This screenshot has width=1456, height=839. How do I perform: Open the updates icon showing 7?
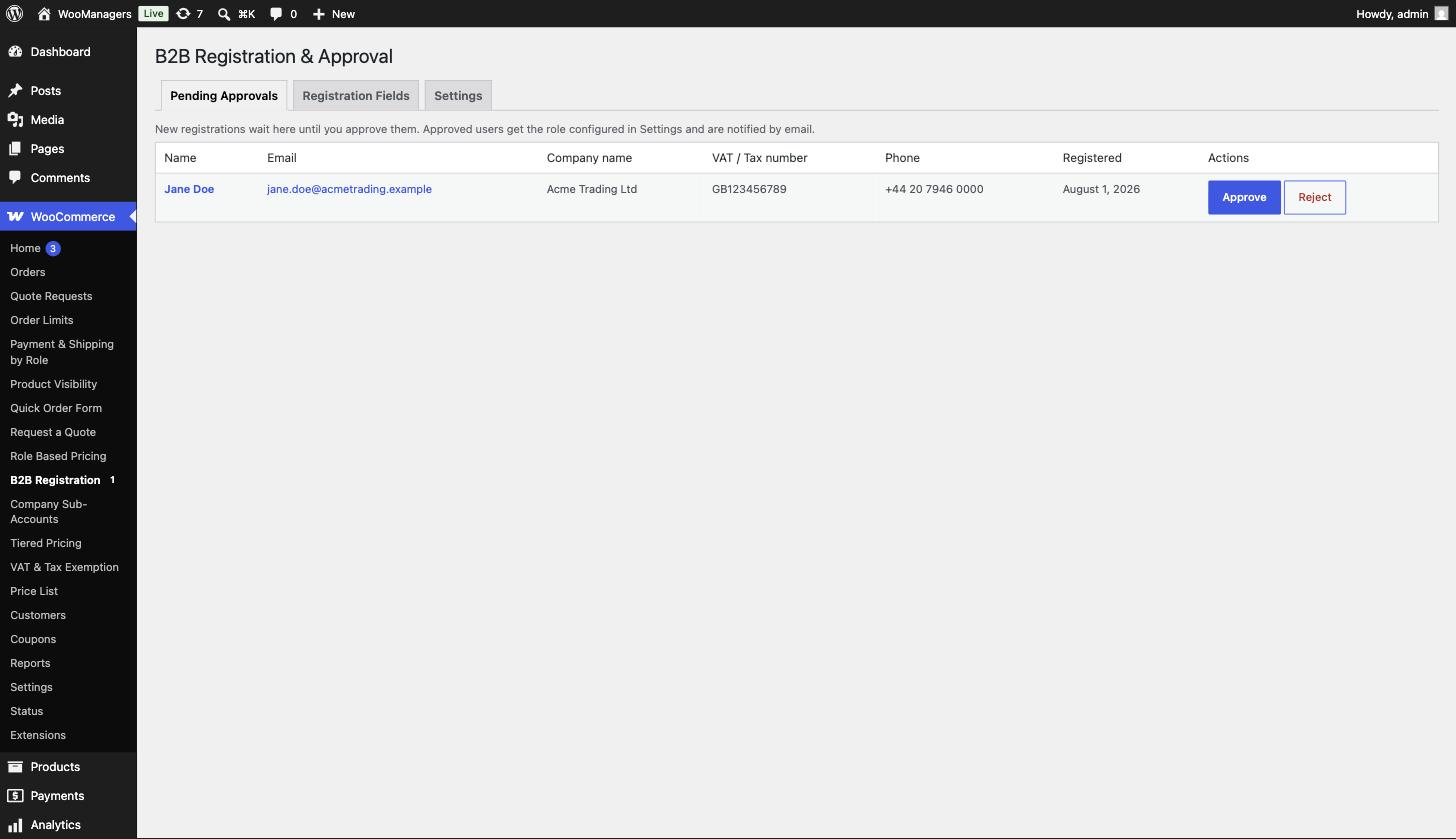(x=183, y=14)
